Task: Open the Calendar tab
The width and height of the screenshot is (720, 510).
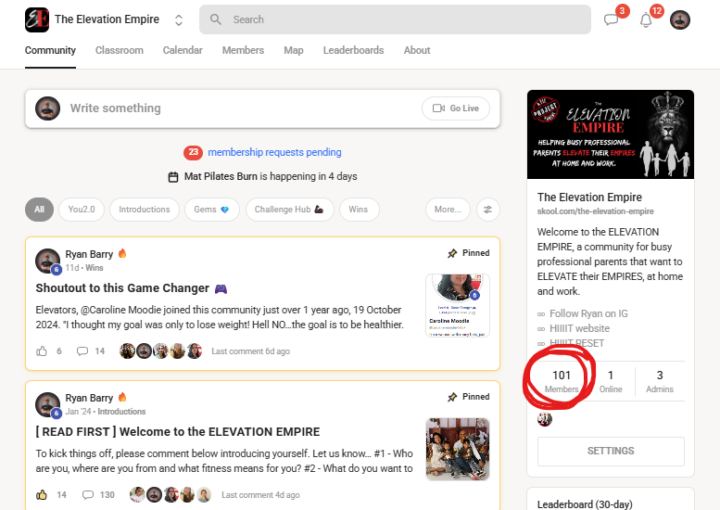Action: pyautogui.click(x=182, y=50)
